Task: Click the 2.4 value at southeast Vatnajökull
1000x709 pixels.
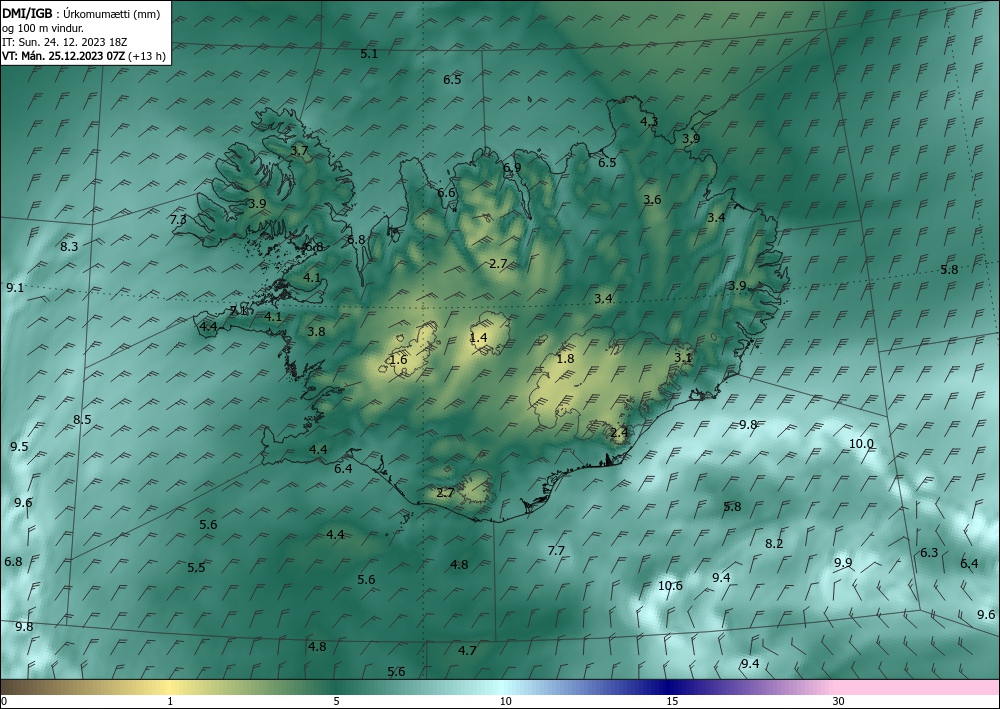Action: [x=619, y=433]
